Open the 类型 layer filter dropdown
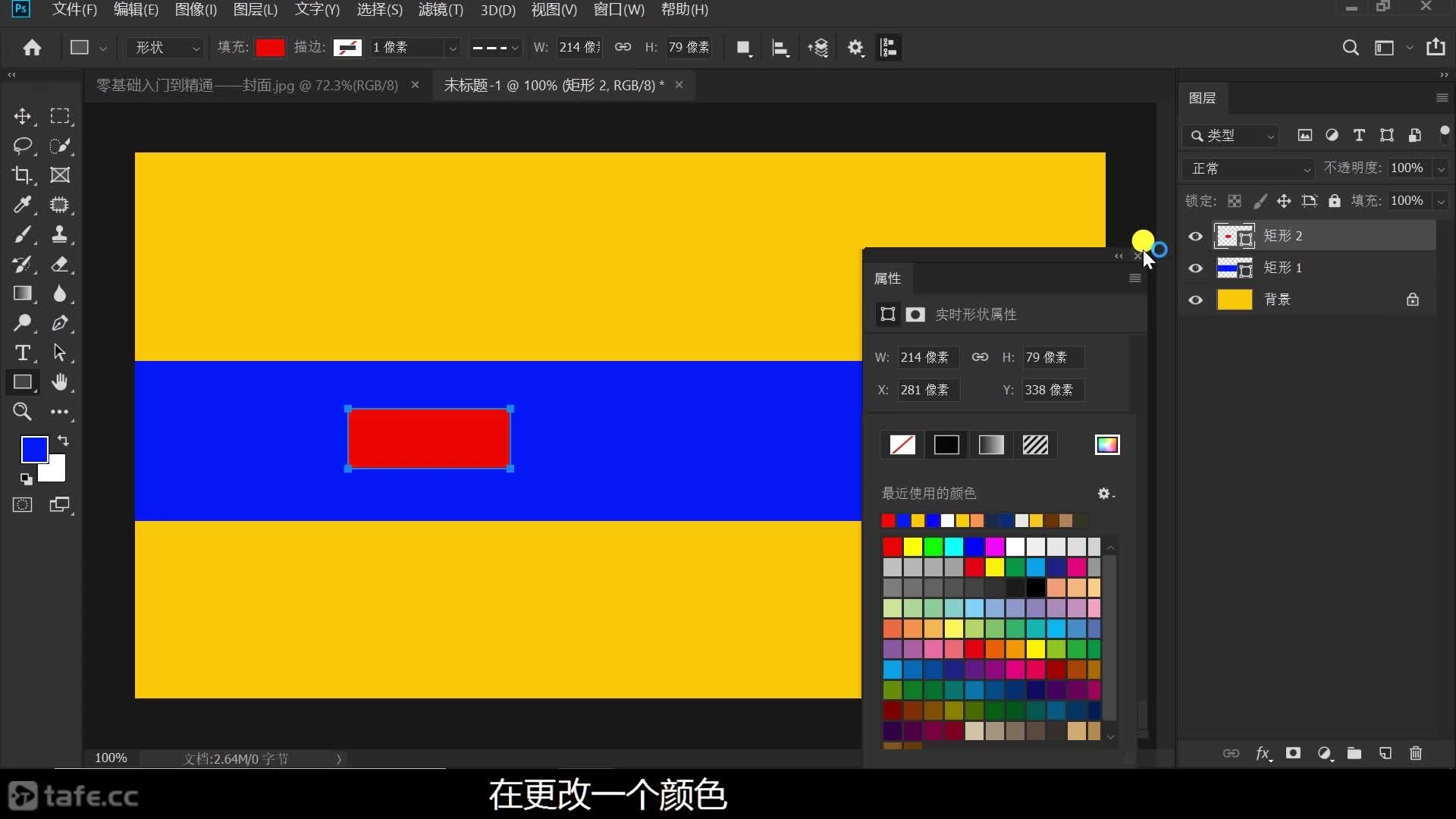The image size is (1456, 819). click(1230, 136)
